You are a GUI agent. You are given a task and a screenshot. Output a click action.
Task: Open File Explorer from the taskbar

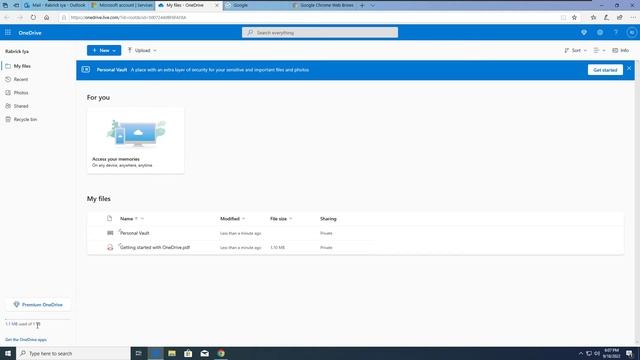171,353
